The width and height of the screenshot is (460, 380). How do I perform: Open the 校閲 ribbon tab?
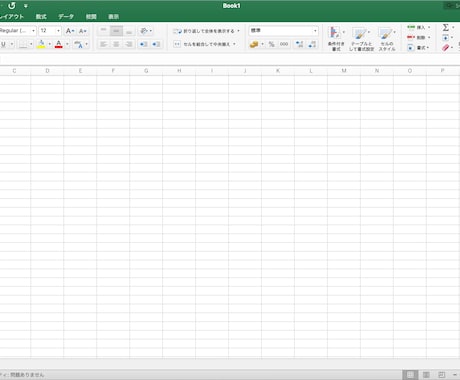91,16
